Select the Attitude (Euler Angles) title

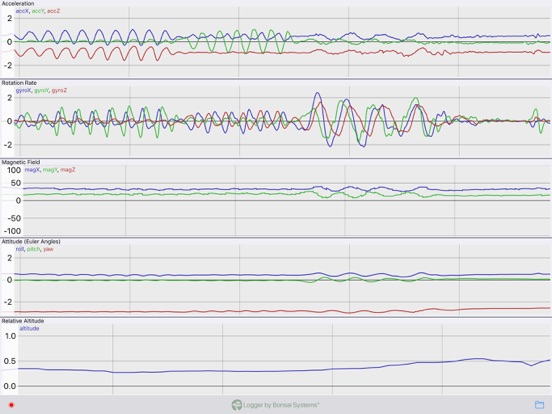tap(31, 242)
